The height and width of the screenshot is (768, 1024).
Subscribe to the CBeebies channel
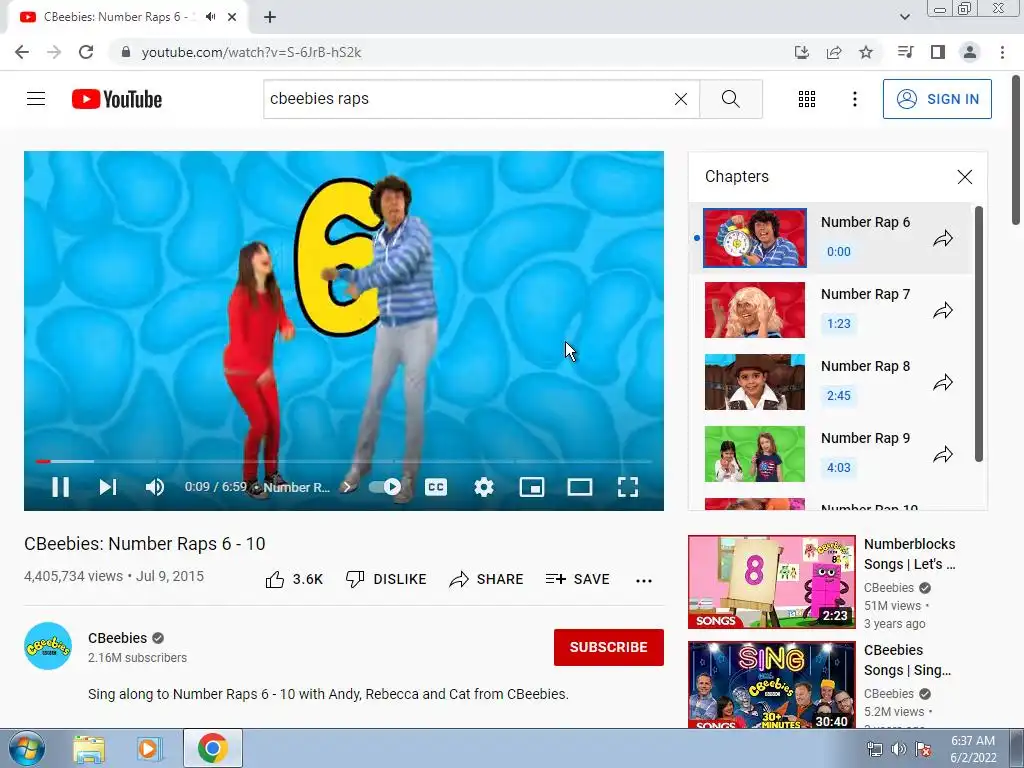(609, 647)
